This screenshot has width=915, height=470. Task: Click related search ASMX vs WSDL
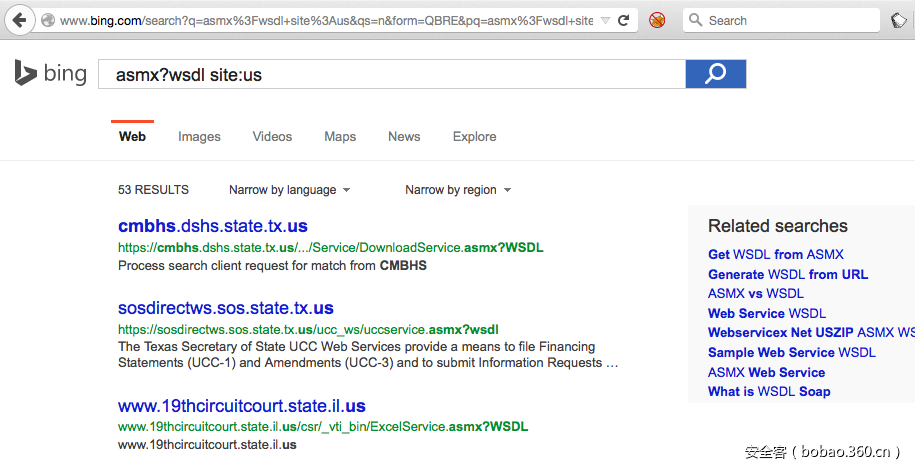756,294
